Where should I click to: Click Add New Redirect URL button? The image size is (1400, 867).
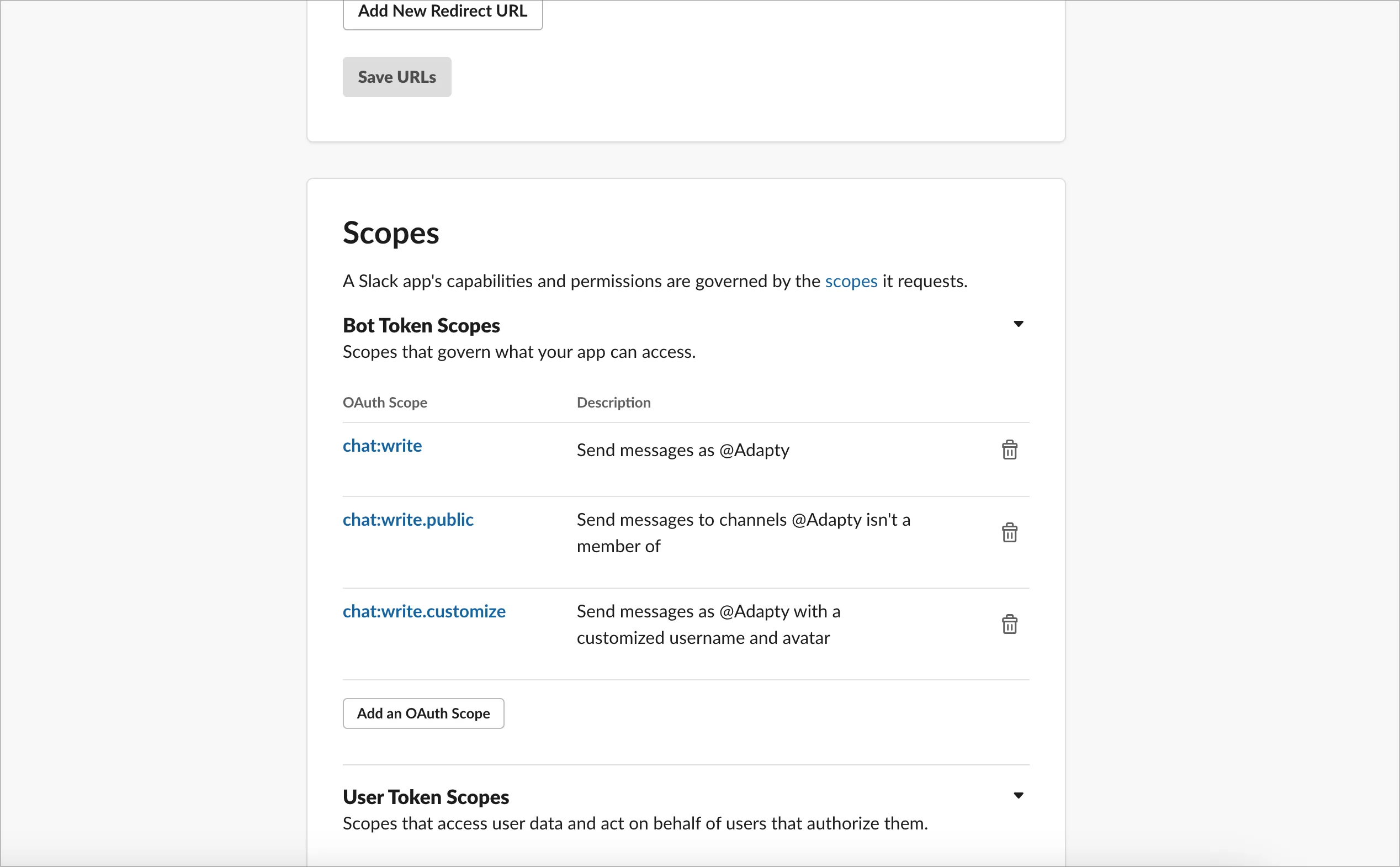click(442, 12)
